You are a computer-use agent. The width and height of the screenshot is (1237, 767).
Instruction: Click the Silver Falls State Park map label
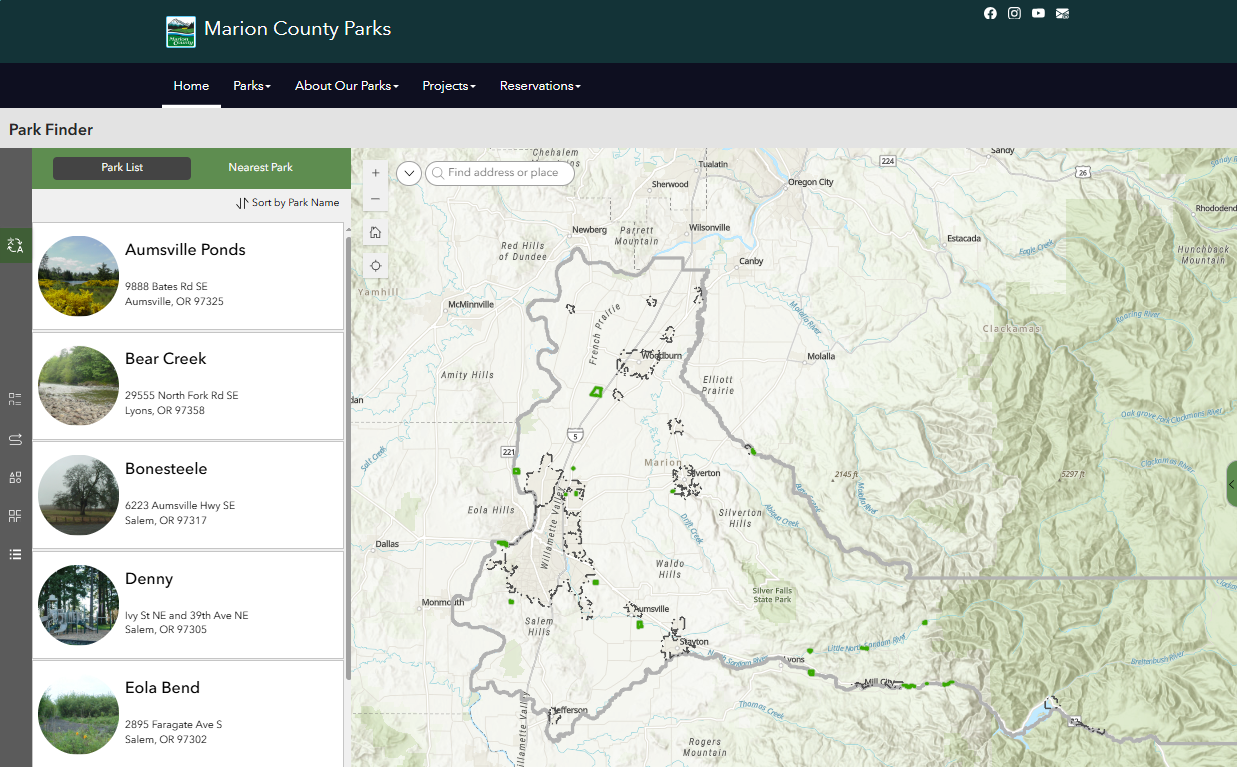(772, 594)
